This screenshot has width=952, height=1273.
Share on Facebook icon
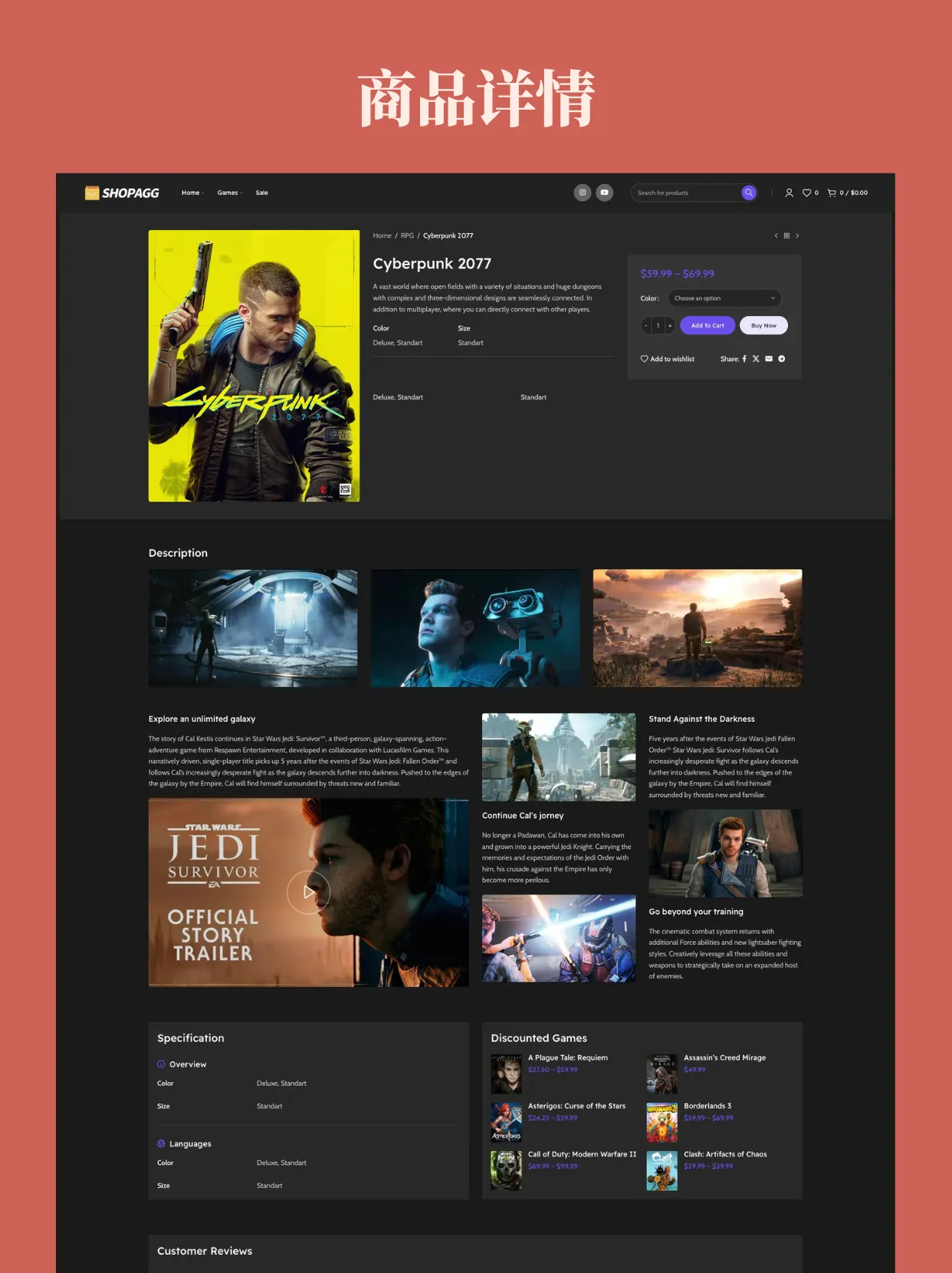pos(744,359)
